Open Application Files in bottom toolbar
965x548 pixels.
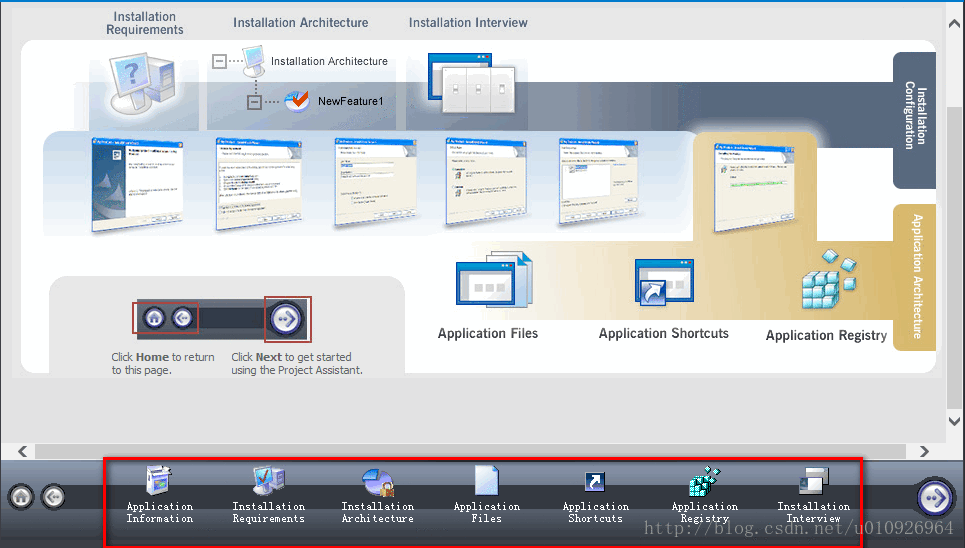point(486,495)
